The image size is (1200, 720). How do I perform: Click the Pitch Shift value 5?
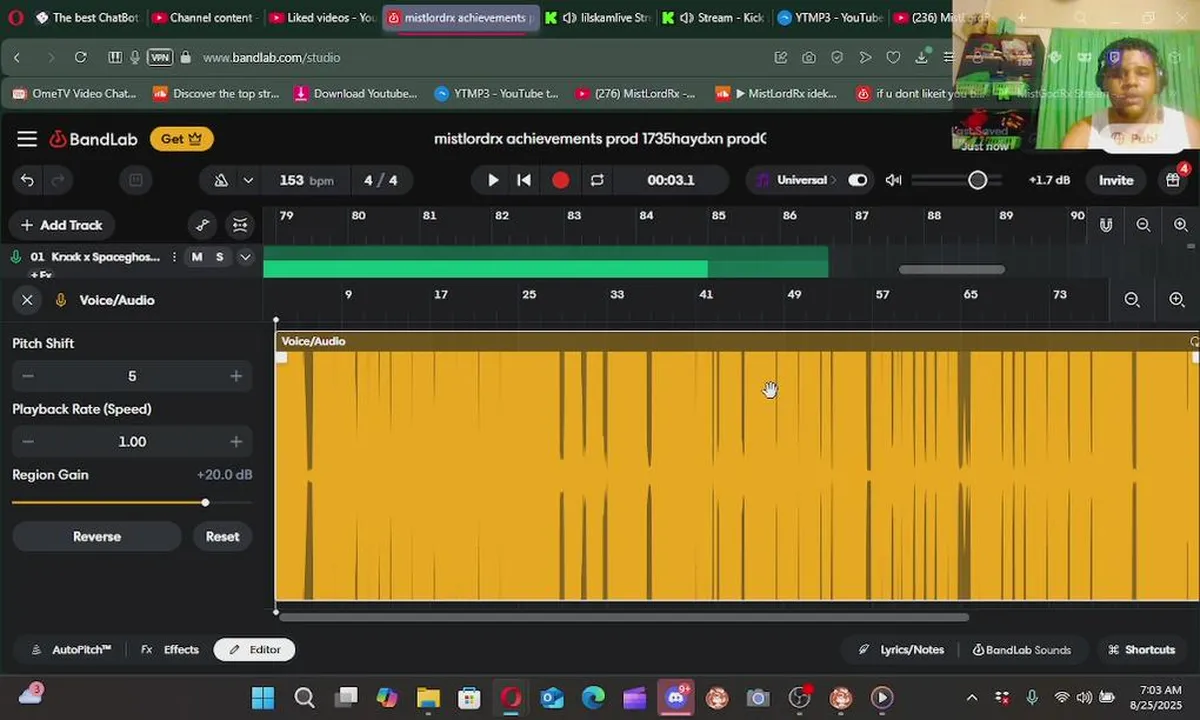(132, 376)
